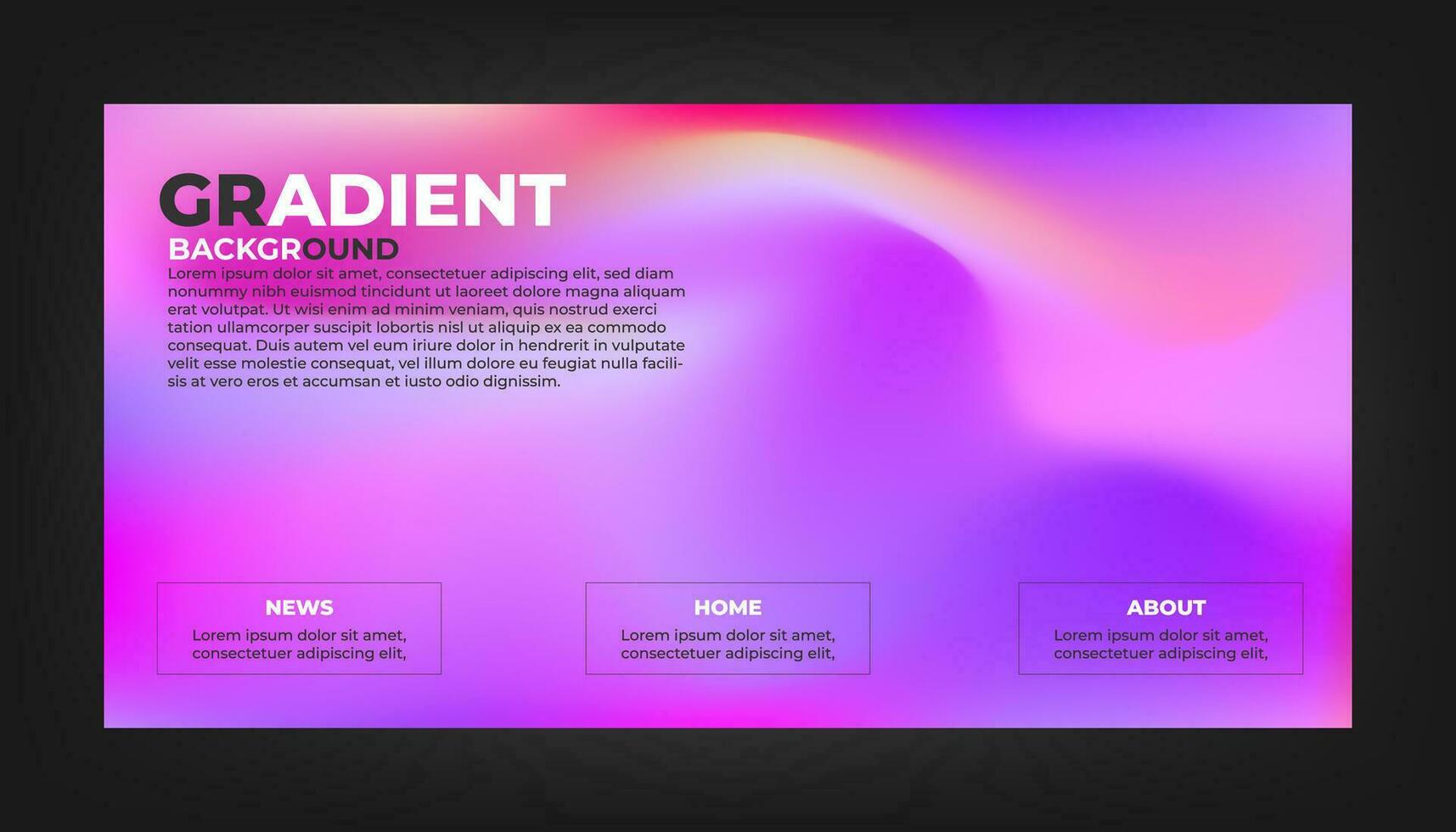Open the ABOUT card
Image resolution: width=1456 pixels, height=832 pixels.
pyautogui.click(x=1161, y=628)
